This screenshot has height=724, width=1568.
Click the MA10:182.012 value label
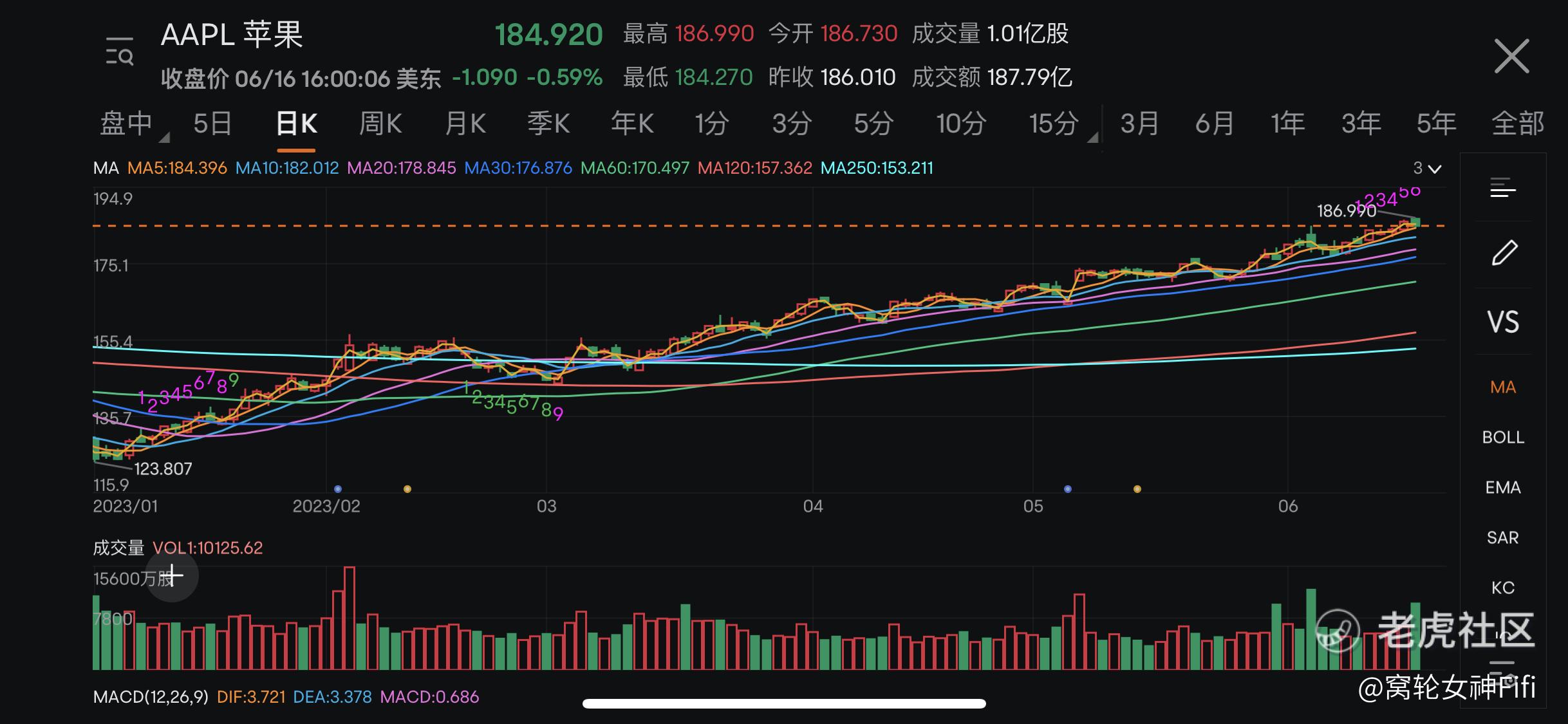click(x=287, y=169)
